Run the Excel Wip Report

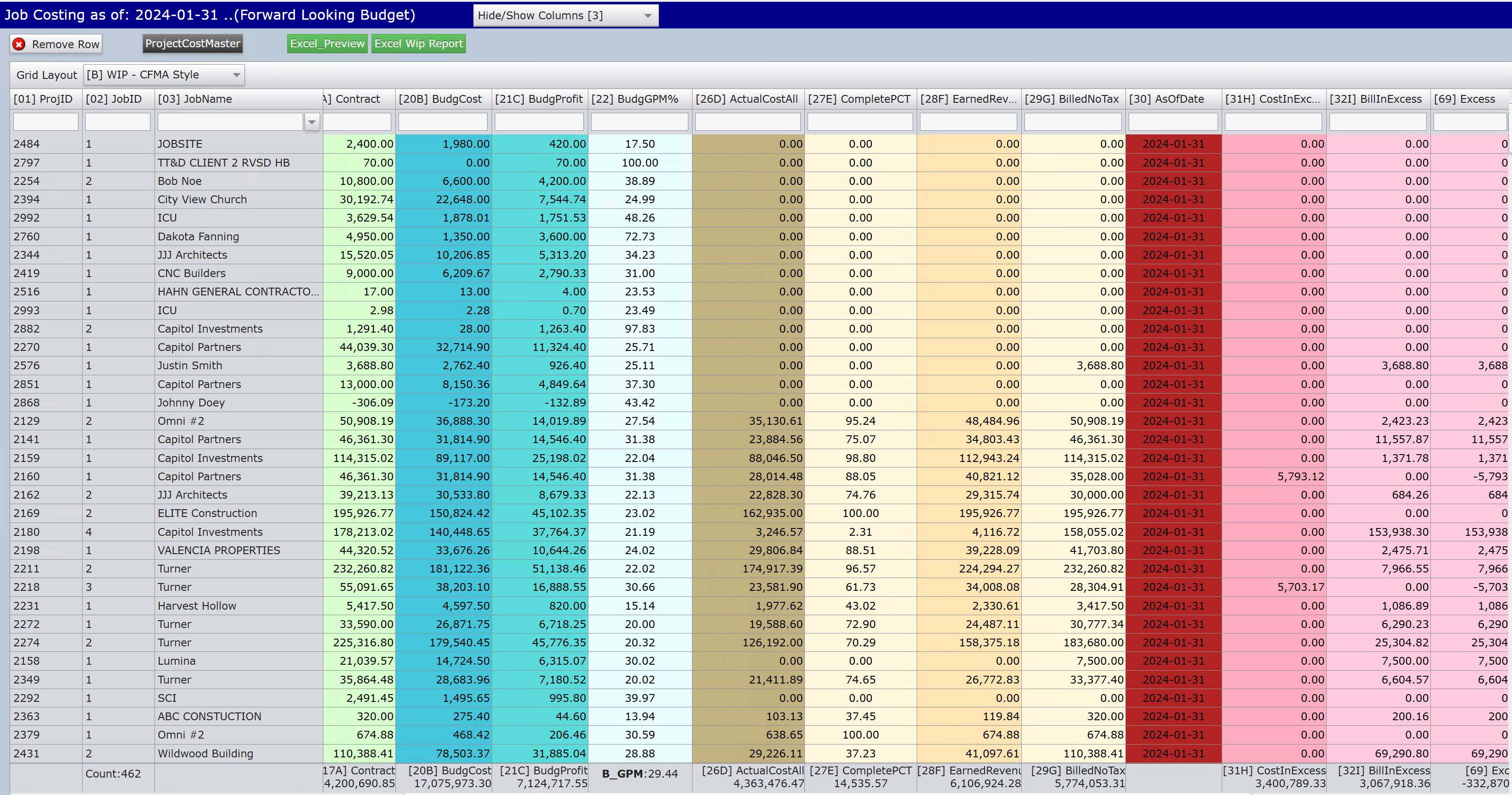[x=418, y=43]
